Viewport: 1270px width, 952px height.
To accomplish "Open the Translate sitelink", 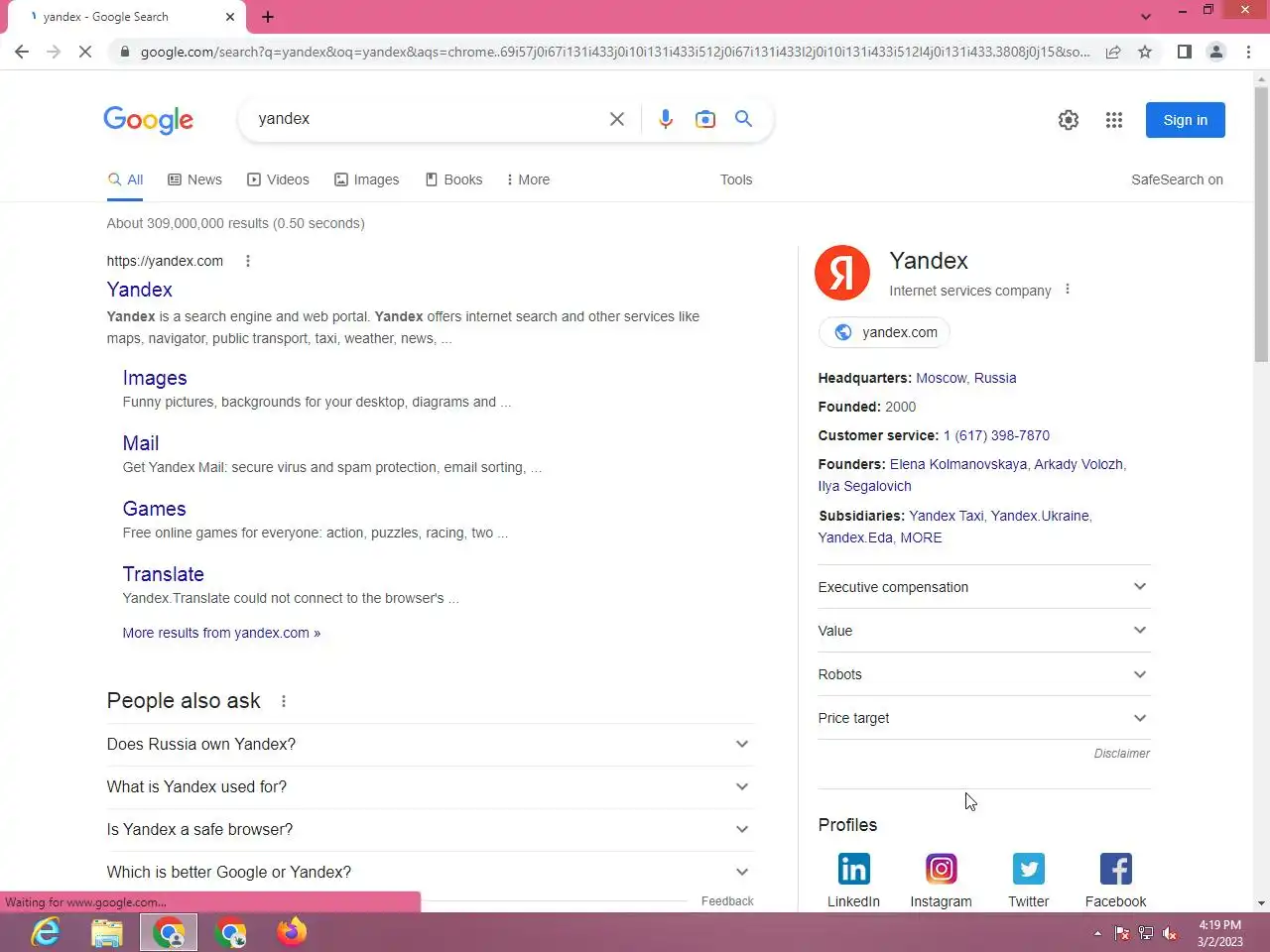I will click(x=164, y=574).
